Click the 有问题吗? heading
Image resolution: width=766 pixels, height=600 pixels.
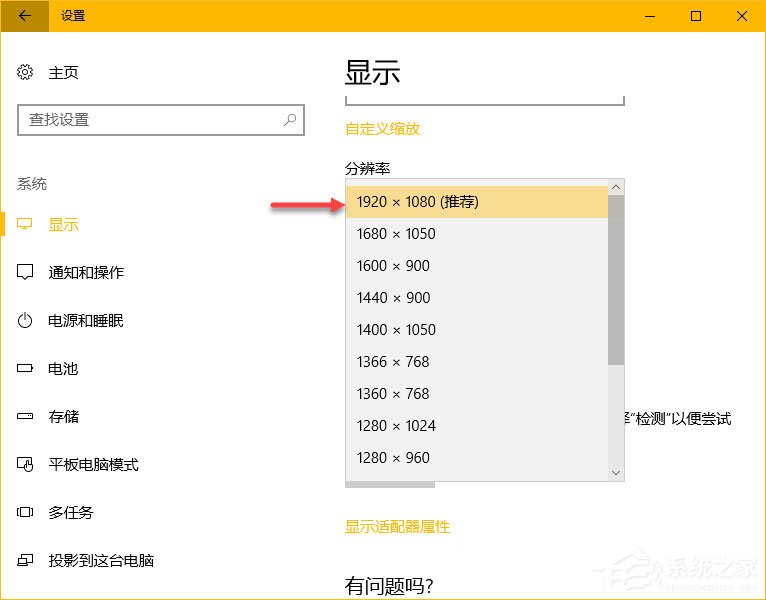point(389,585)
